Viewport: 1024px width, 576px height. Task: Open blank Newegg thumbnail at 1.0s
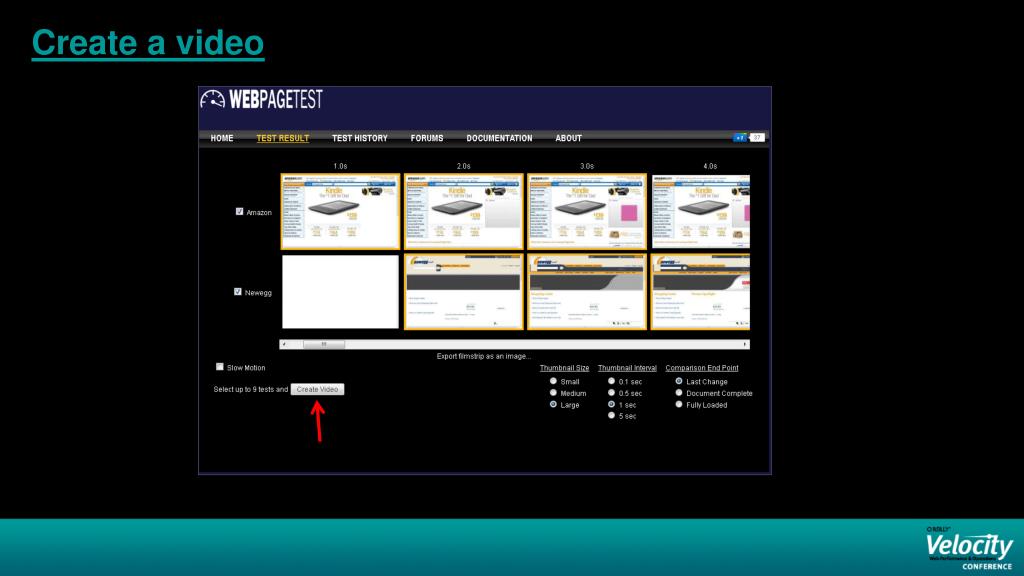pos(340,292)
